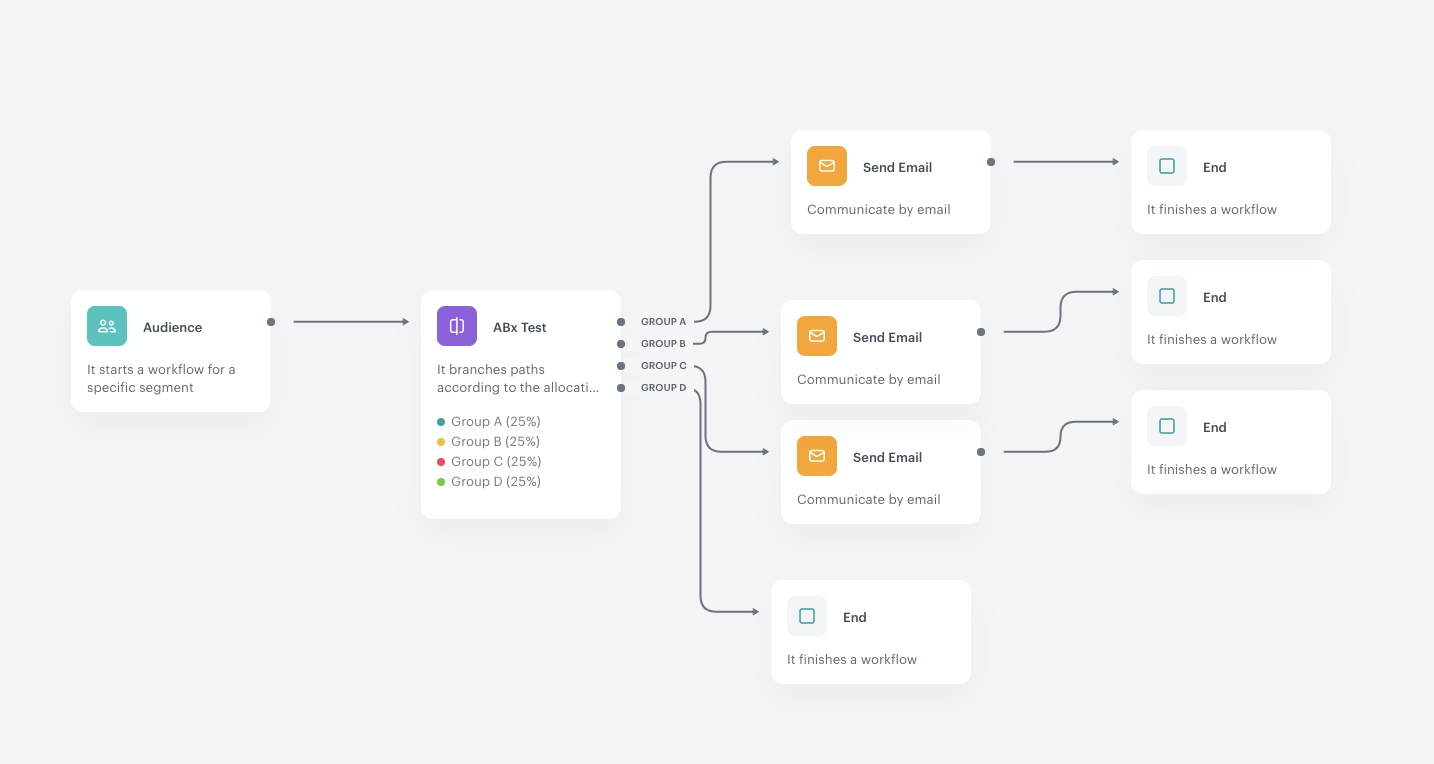
Task: Select the middle End node square icon
Action: coord(1167,296)
